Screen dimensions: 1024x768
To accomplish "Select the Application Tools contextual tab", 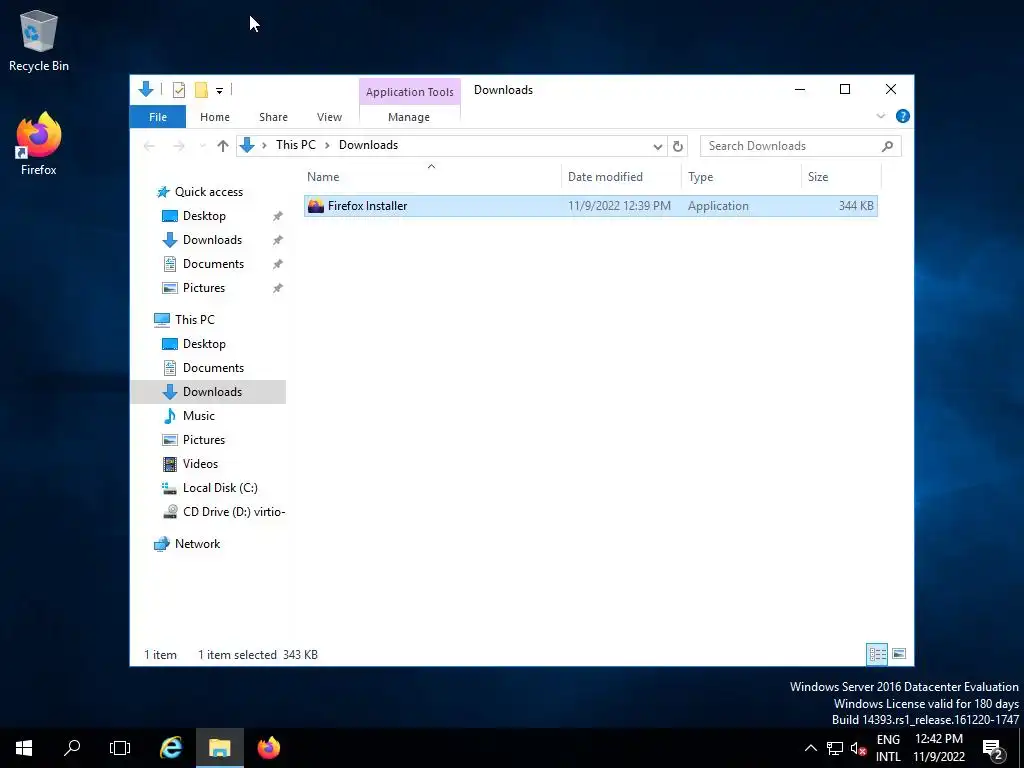I will point(409,92).
